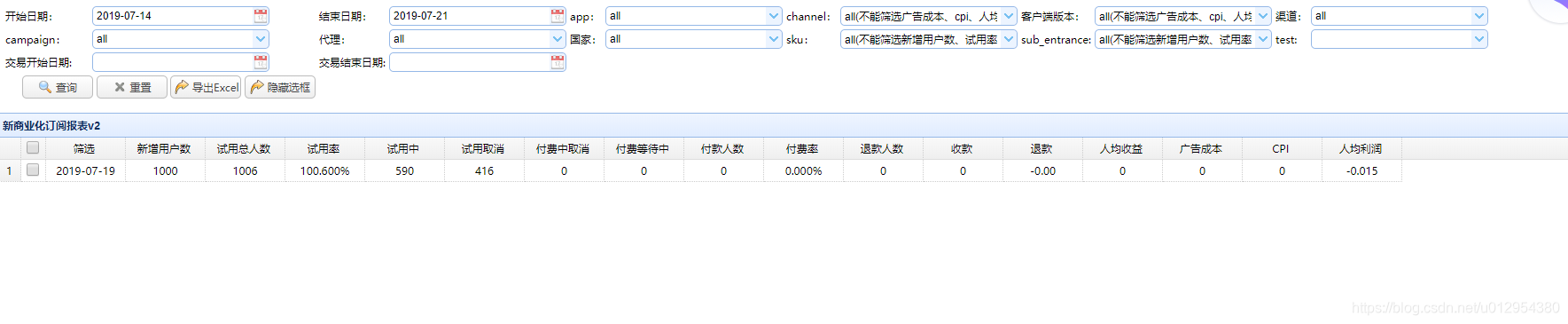The width and height of the screenshot is (1568, 324).
Task: Expand the campaign dropdown
Action: [x=261, y=39]
